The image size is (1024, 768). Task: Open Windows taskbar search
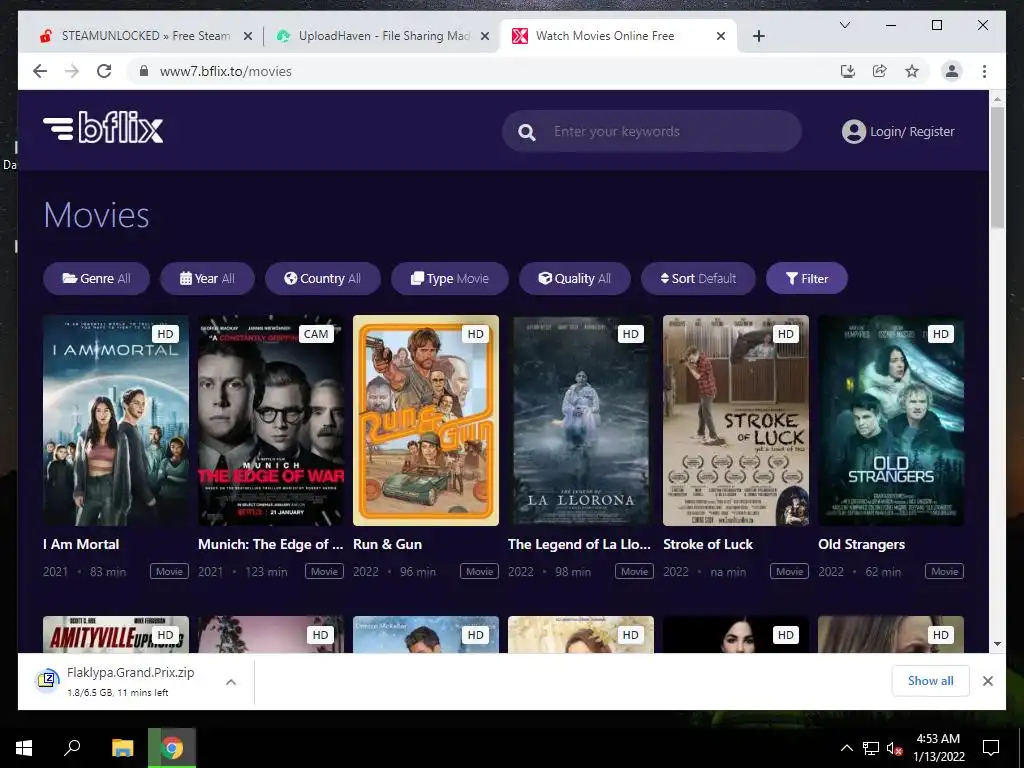click(x=72, y=748)
